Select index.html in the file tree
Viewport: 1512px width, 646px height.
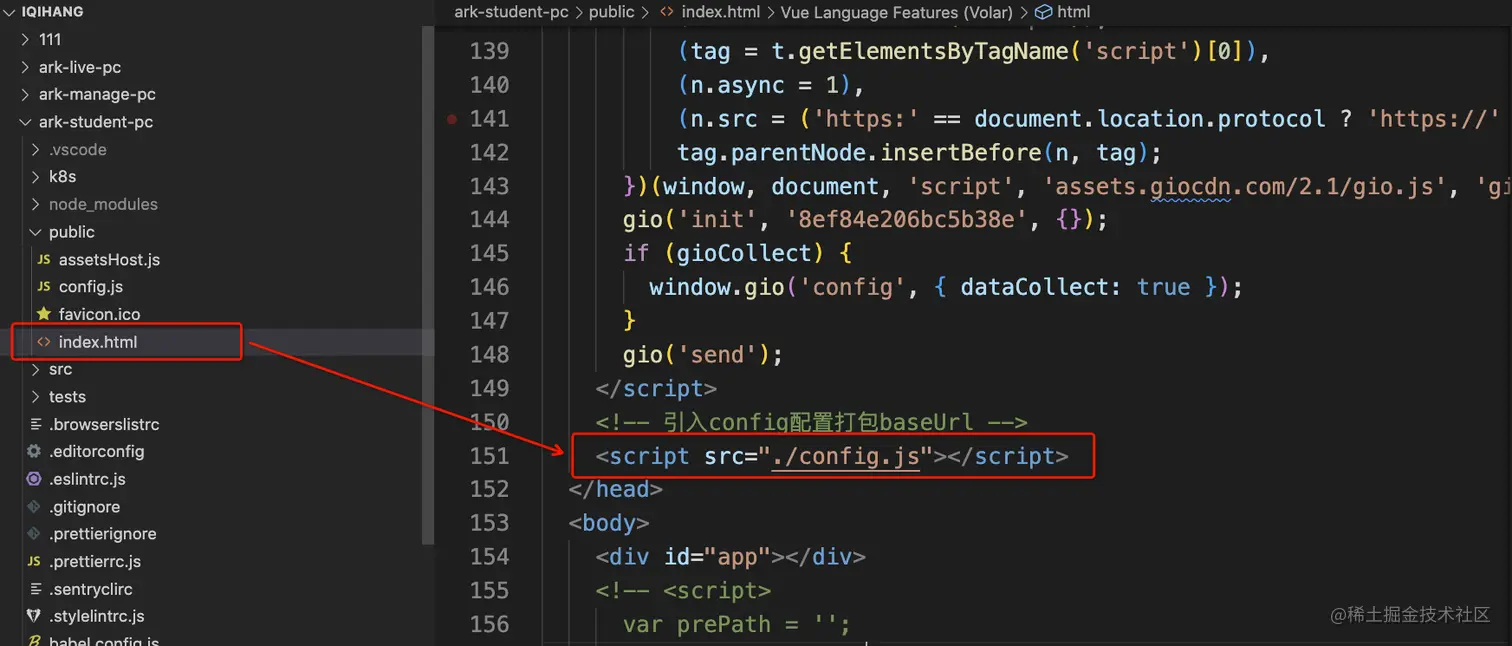[x=98, y=342]
